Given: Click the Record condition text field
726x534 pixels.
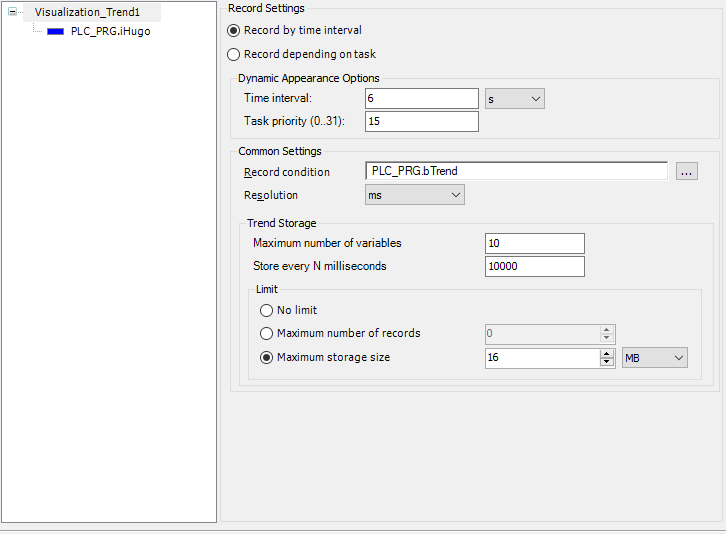Looking at the screenshot, I should pos(517,171).
